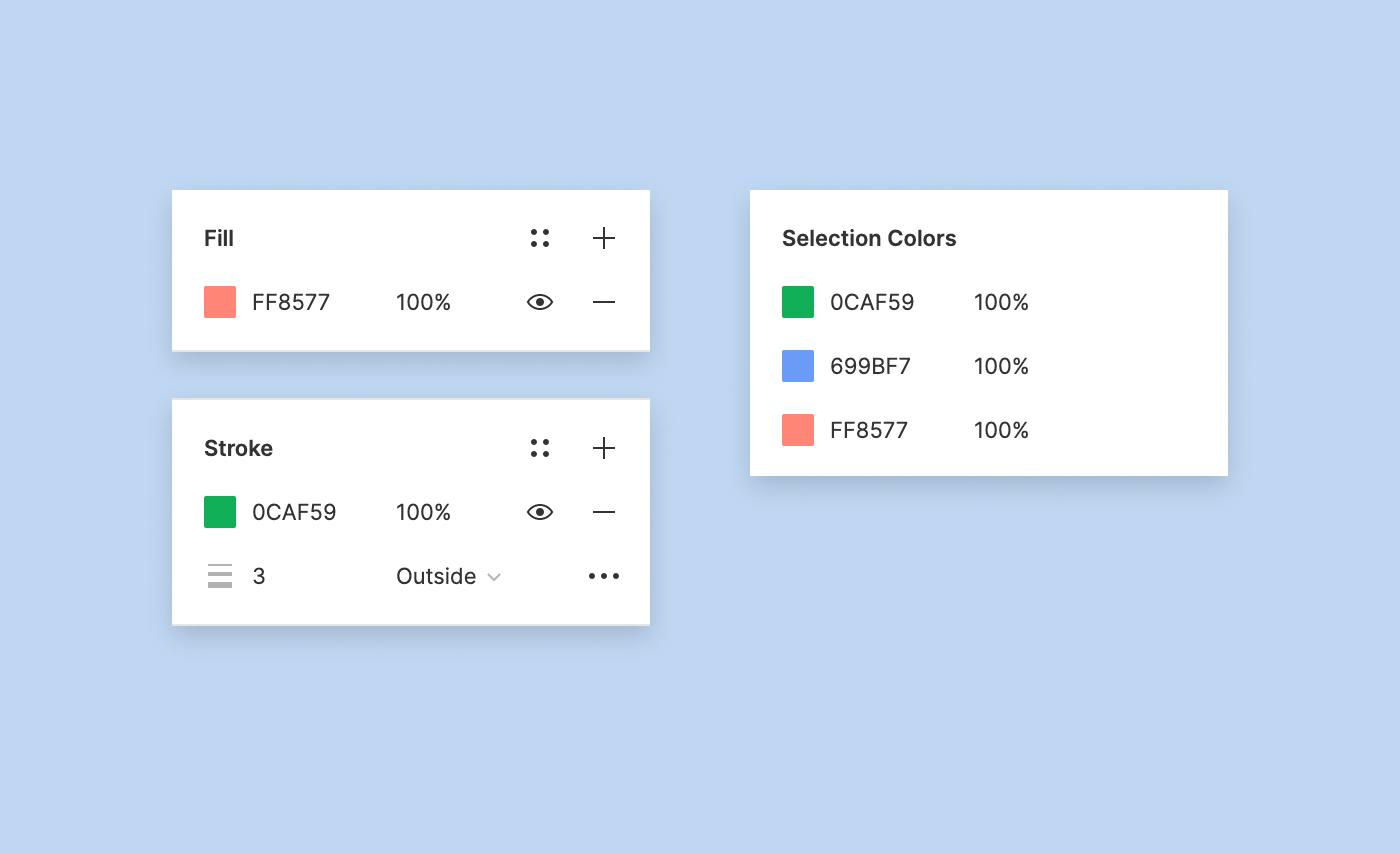Open the Stroke styles four-dot icon

(x=540, y=448)
